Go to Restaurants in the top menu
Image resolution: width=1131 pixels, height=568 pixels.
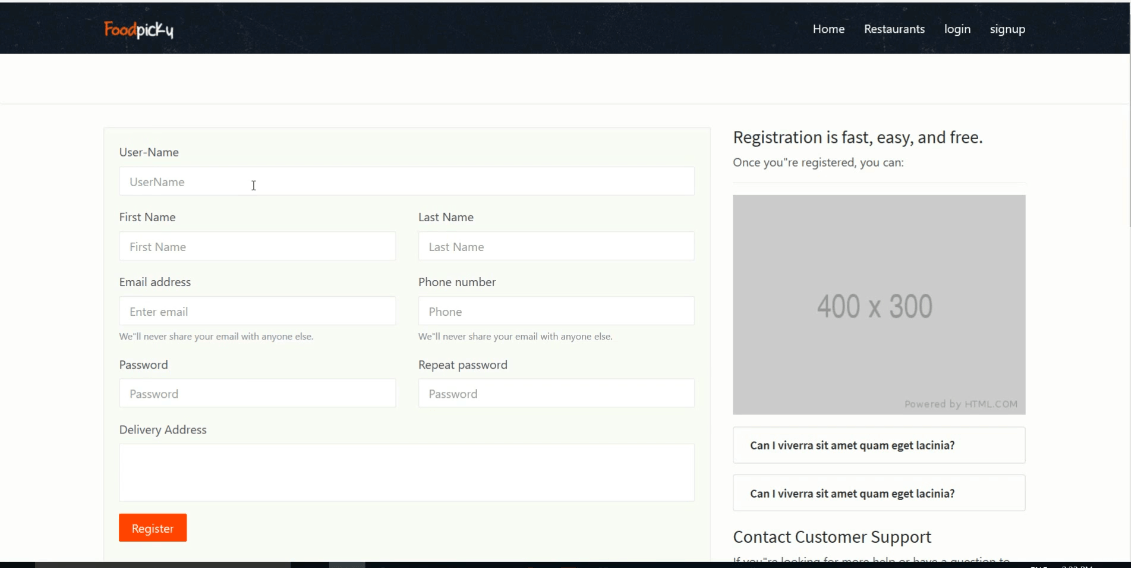pos(894,29)
